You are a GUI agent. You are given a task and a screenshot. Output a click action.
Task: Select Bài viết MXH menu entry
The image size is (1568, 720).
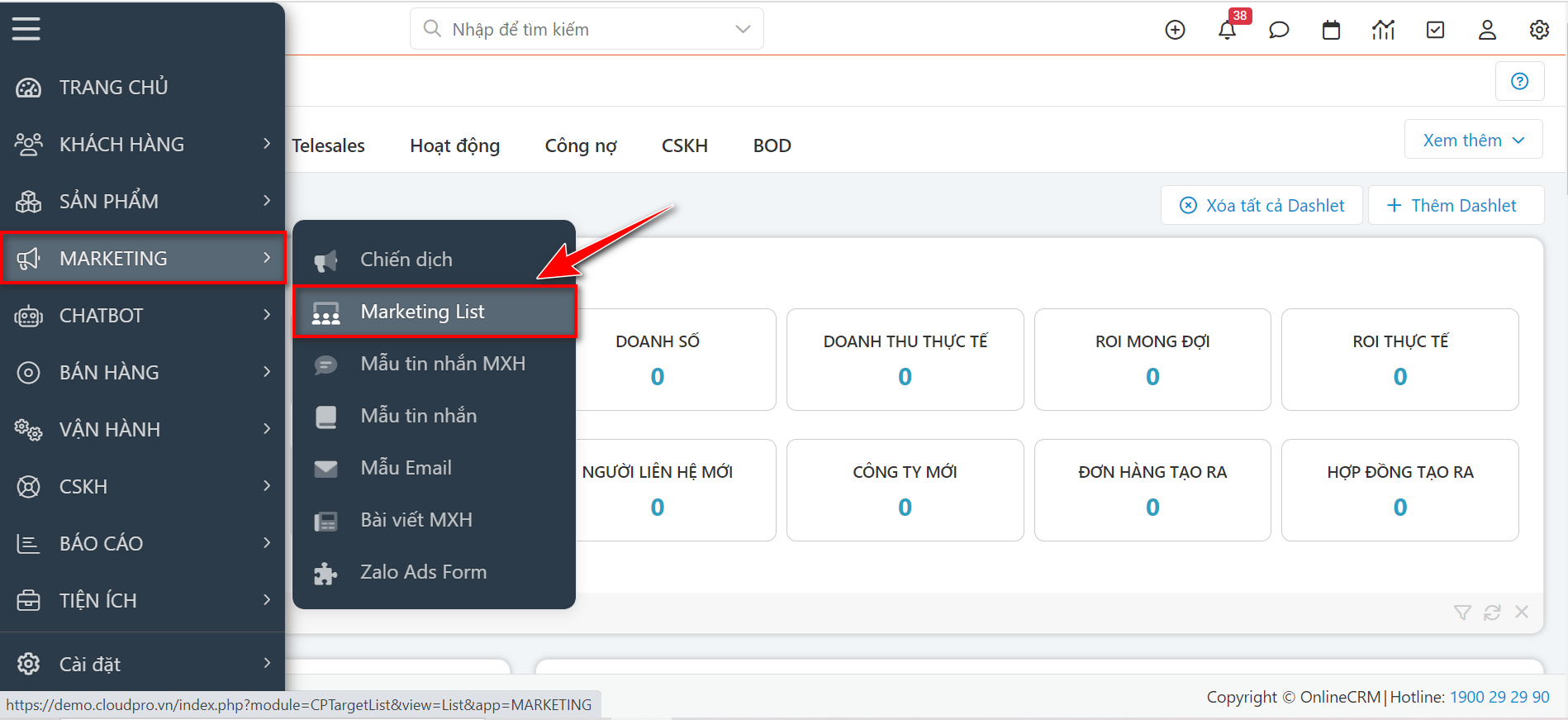[x=434, y=520]
